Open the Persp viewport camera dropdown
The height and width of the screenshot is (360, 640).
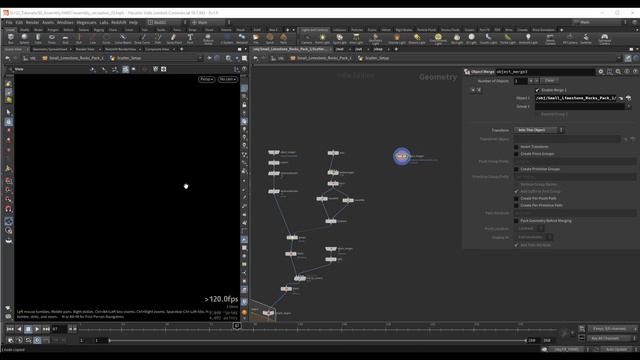[x=207, y=79]
